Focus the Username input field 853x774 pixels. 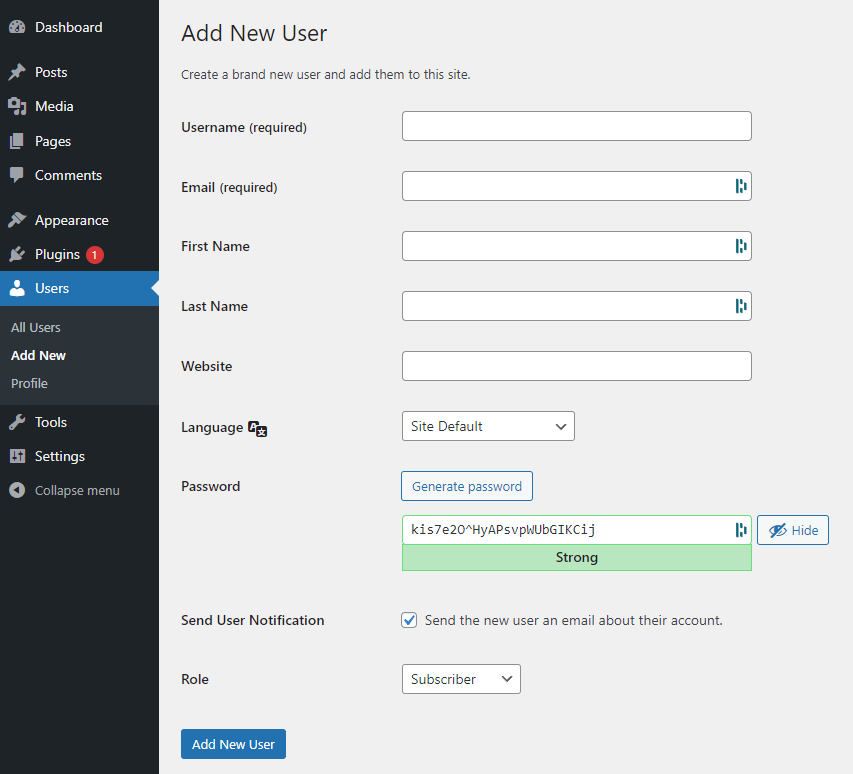pos(577,126)
